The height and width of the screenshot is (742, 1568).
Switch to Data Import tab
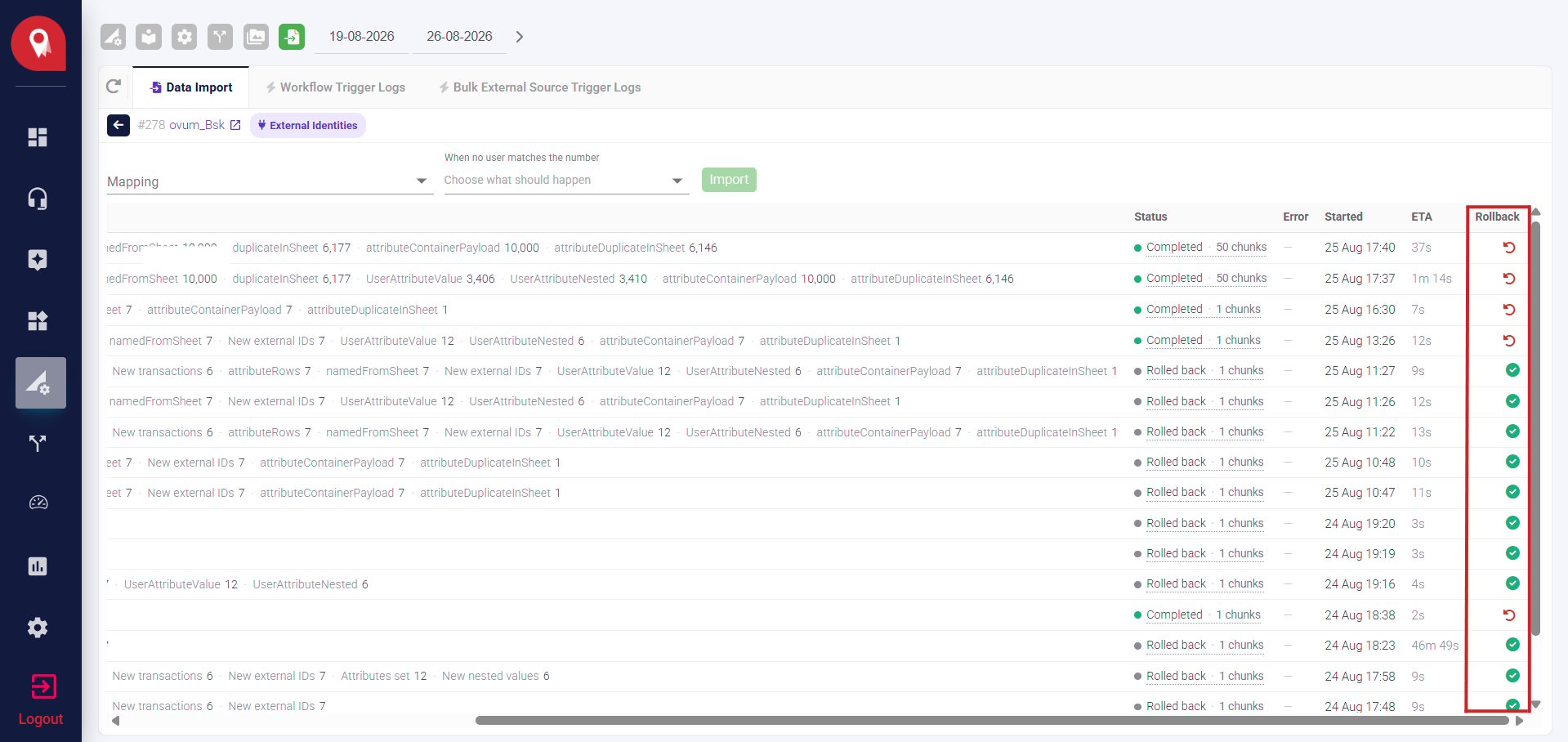click(x=191, y=87)
